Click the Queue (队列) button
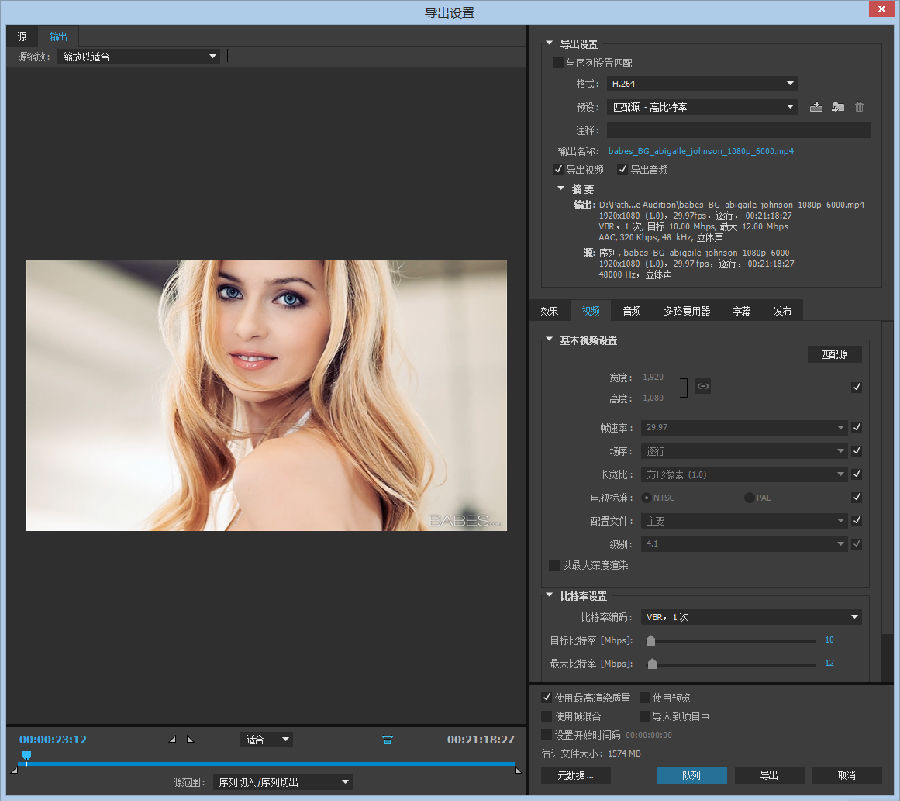Viewport: 900px width, 801px height. (x=691, y=775)
